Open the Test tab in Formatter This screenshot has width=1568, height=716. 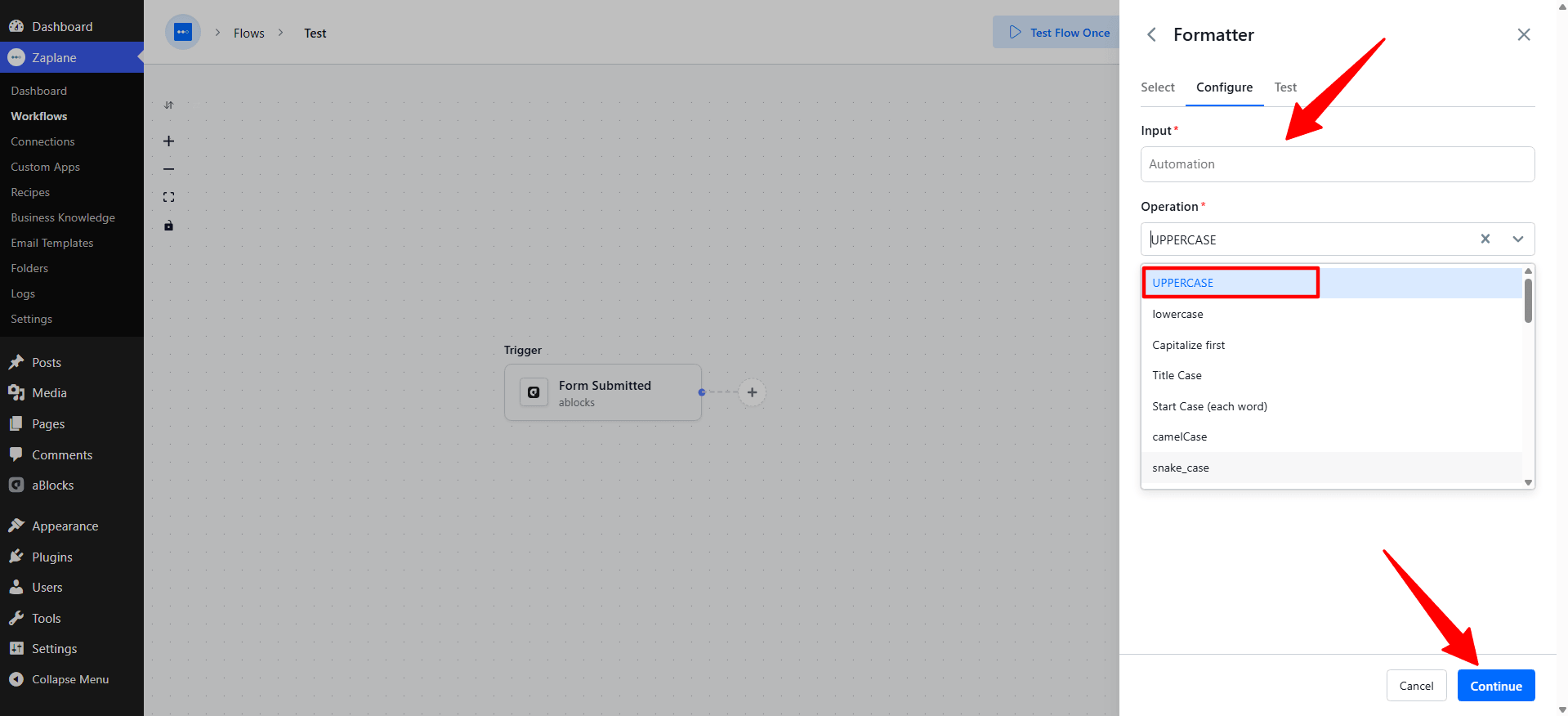[1285, 87]
